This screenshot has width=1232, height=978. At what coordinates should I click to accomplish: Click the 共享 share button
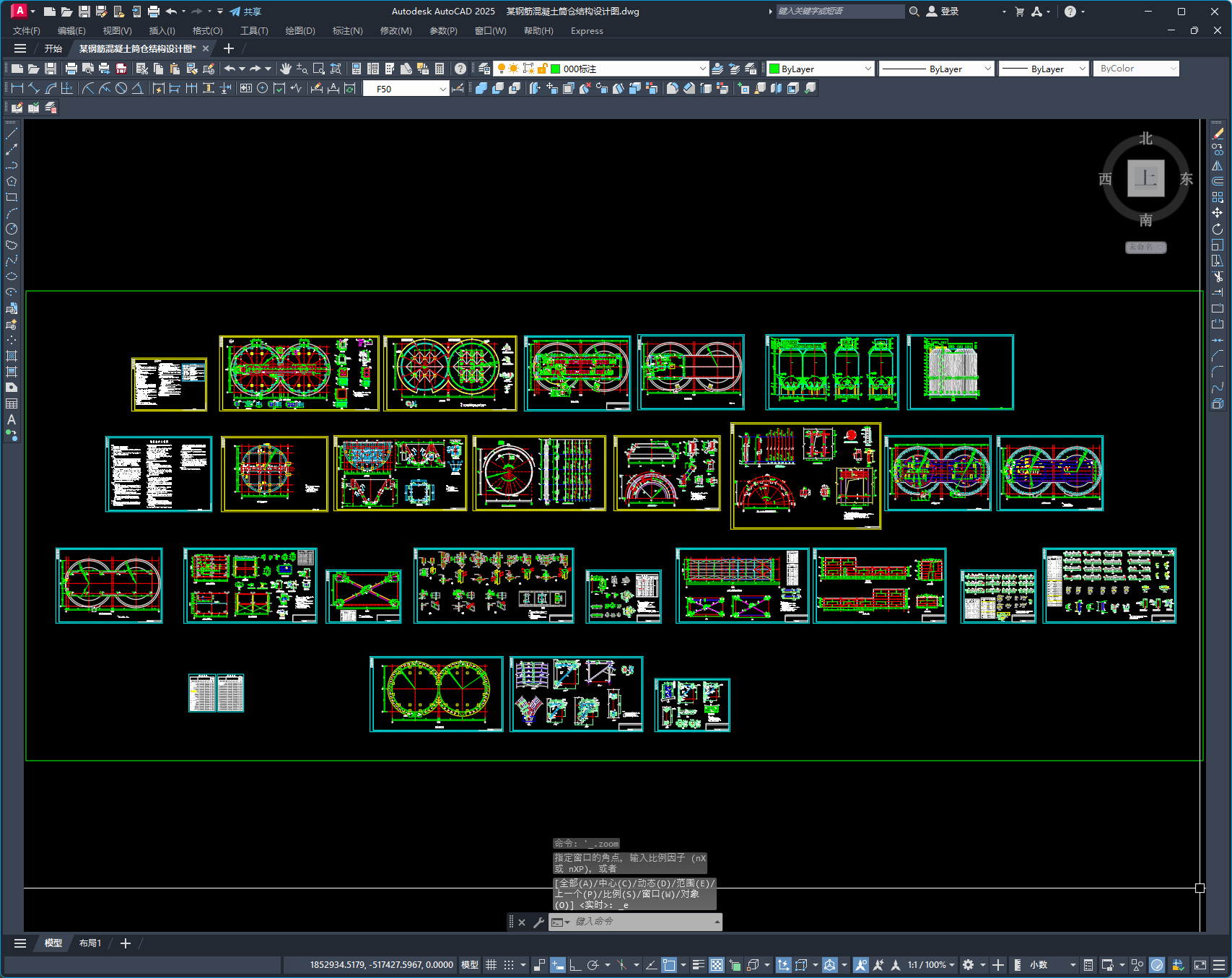(x=245, y=12)
